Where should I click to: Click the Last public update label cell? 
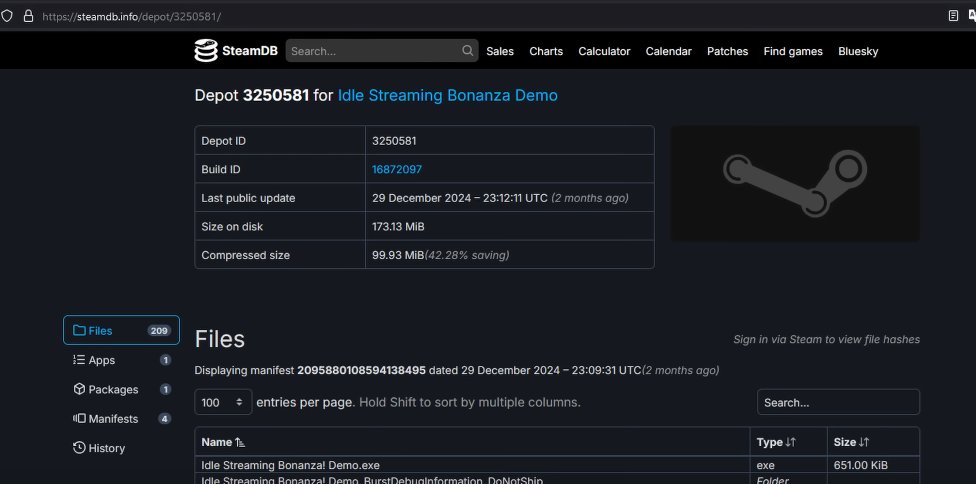click(x=280, y=198)
